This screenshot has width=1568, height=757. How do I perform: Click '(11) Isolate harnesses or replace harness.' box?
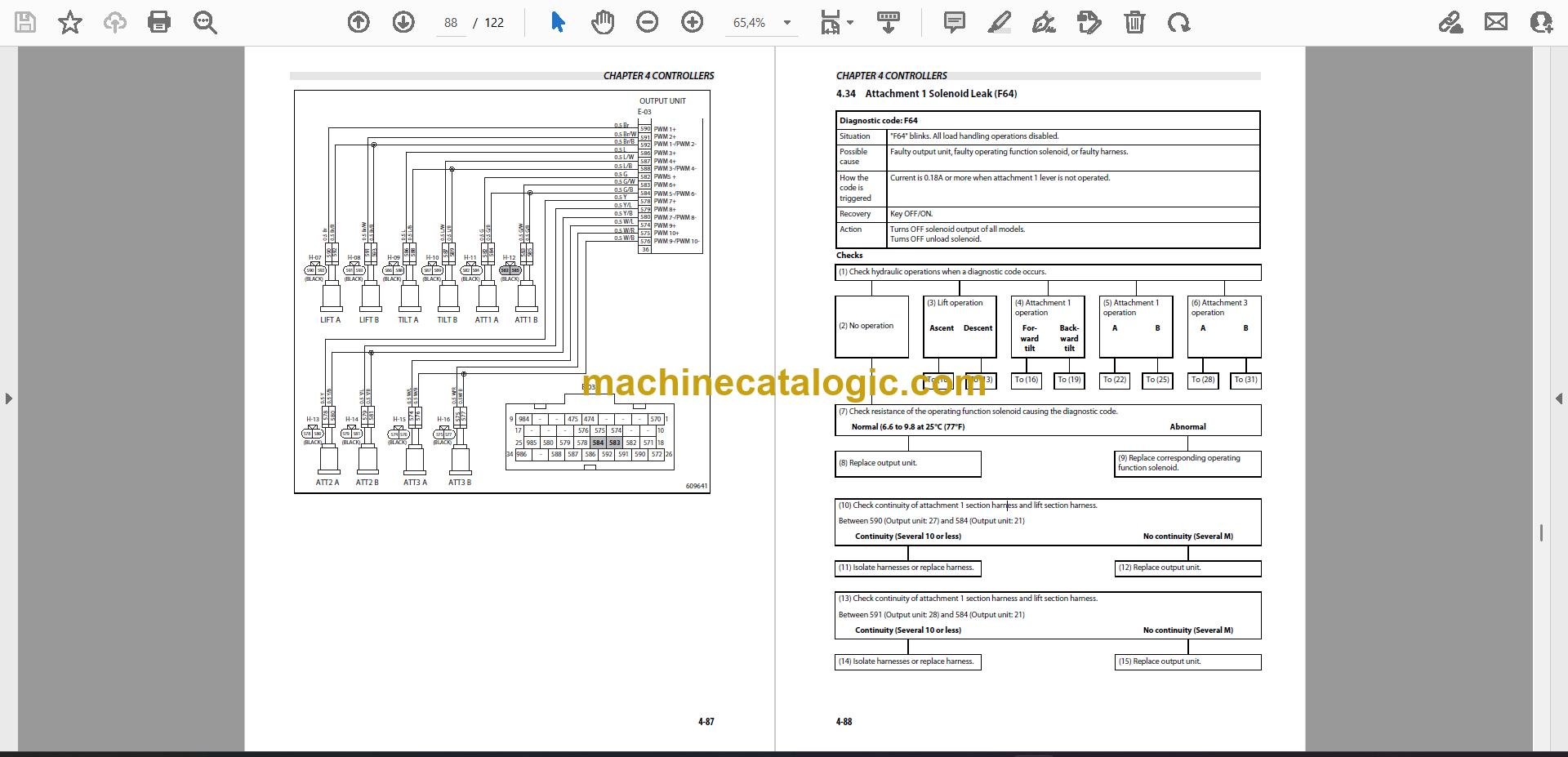click(x=908, y=568)
